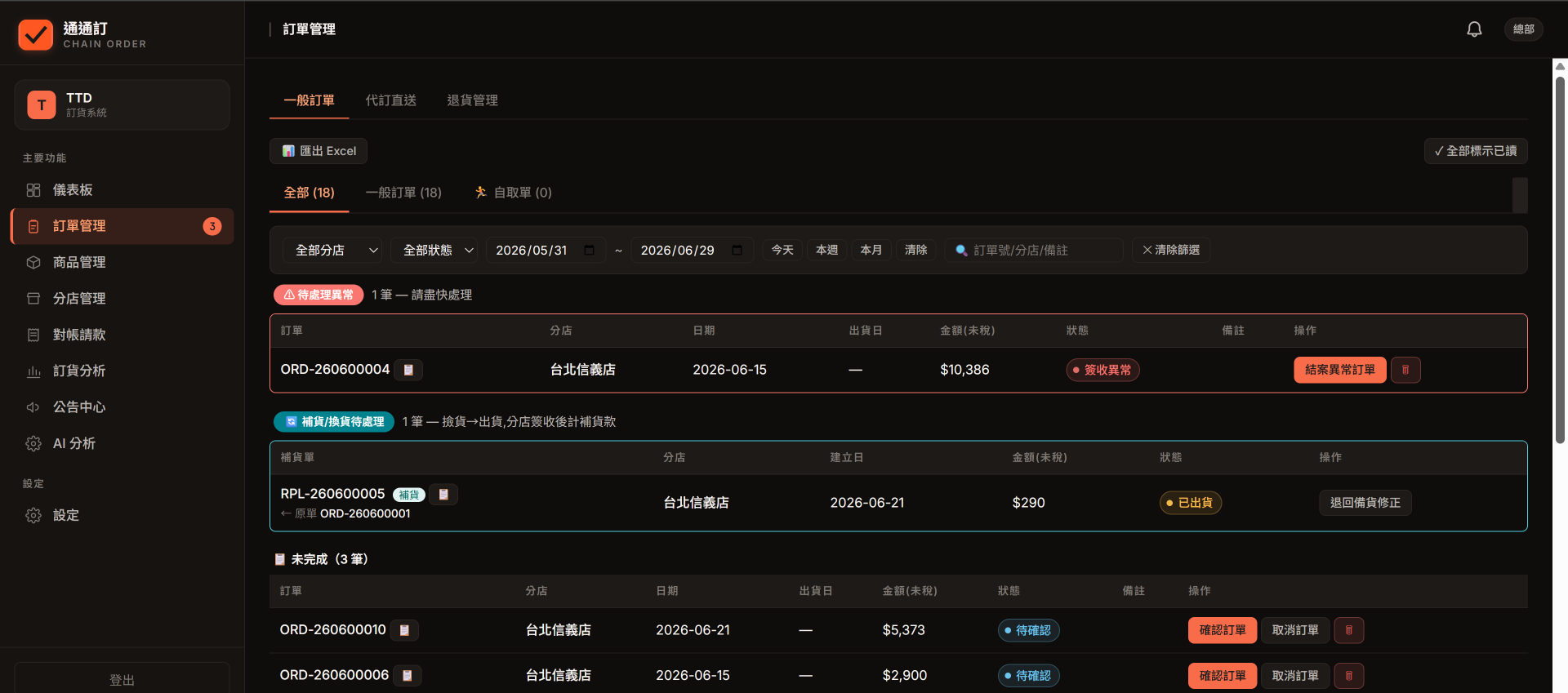Open 分店管理 in sidebar
Screen dimensions: 1568x693
122,299
